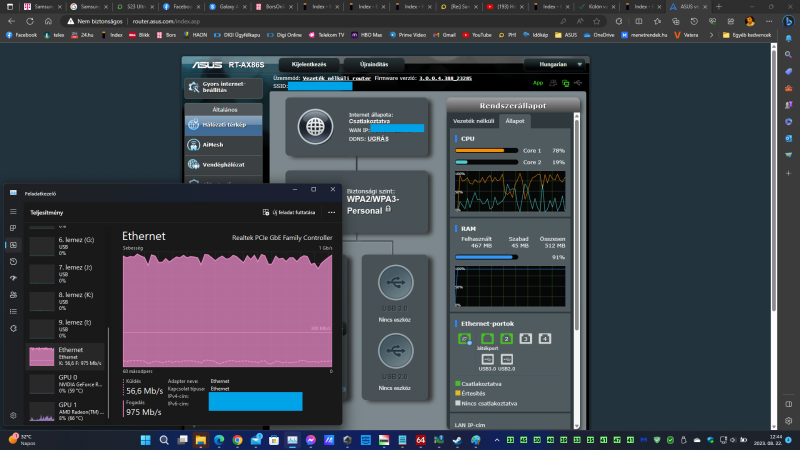Select 6. lemez (G:) disk entry
Image resolution: width=800 pixels, height=450 pixels.
[x=65, y=246]
